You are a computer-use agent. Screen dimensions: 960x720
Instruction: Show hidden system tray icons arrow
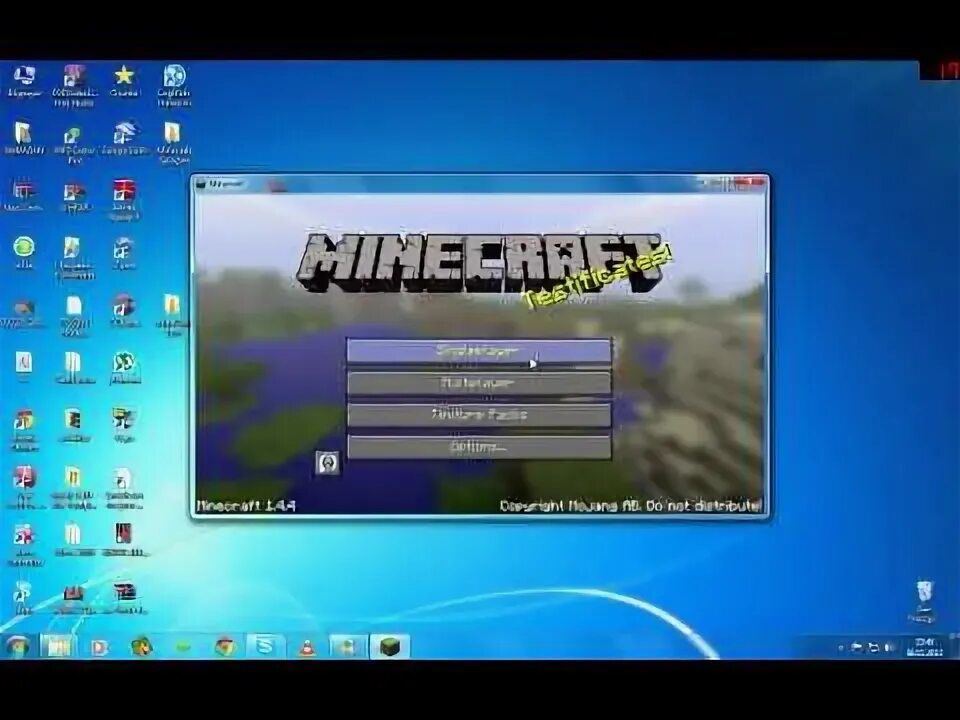tap(841, 647)
